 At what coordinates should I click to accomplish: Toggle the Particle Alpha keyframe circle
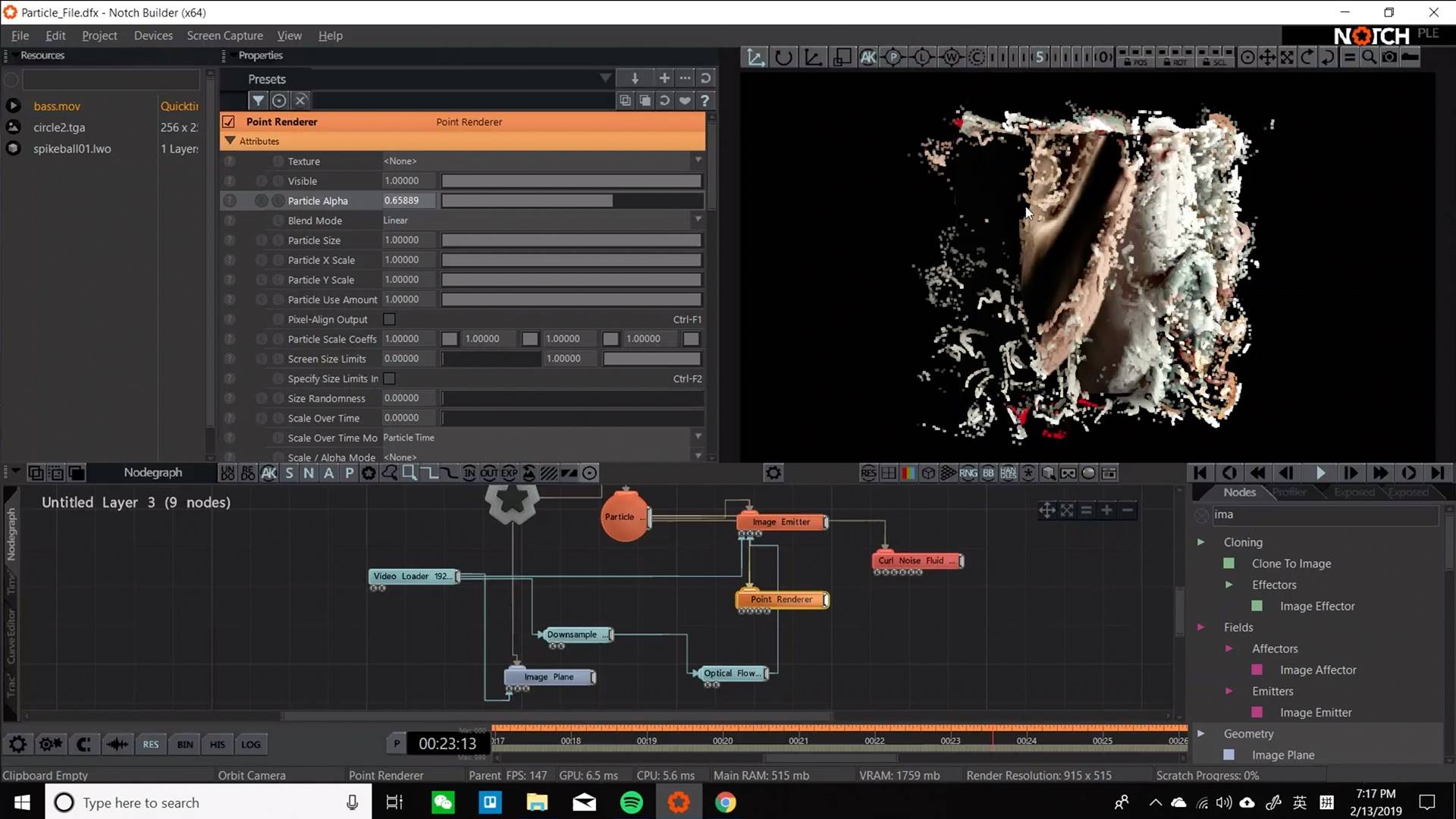click(262, 201)
